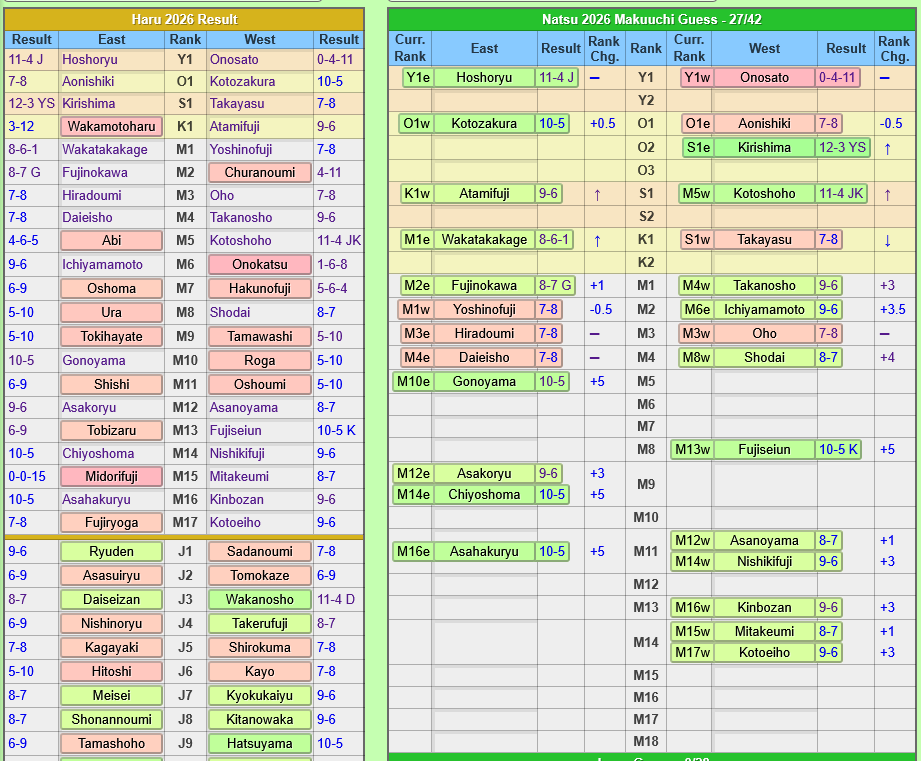
Task: Click Takerufuji button at J4 West
Action: [260, 624]
